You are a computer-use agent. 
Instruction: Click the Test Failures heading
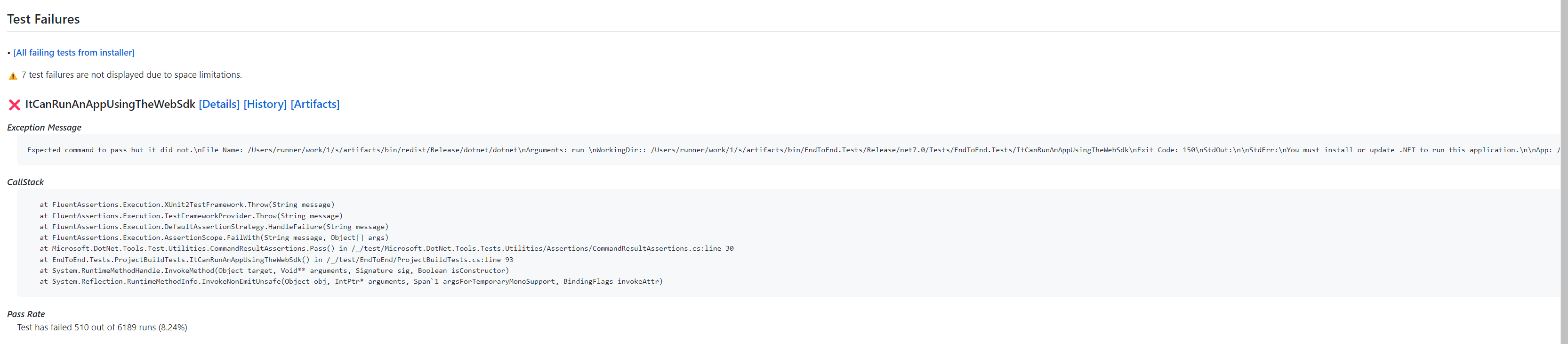43,19
